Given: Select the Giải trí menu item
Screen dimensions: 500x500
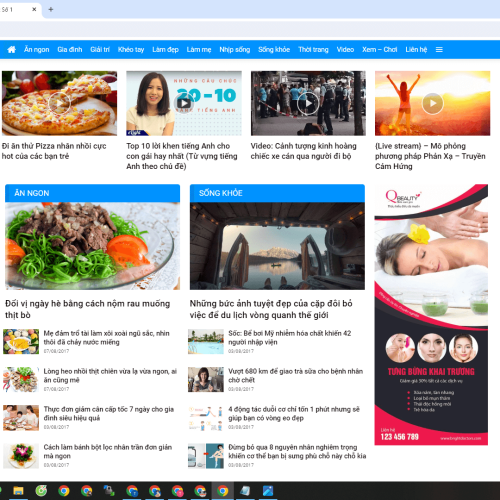Looking at the screenshot, I should click(100, 50).
